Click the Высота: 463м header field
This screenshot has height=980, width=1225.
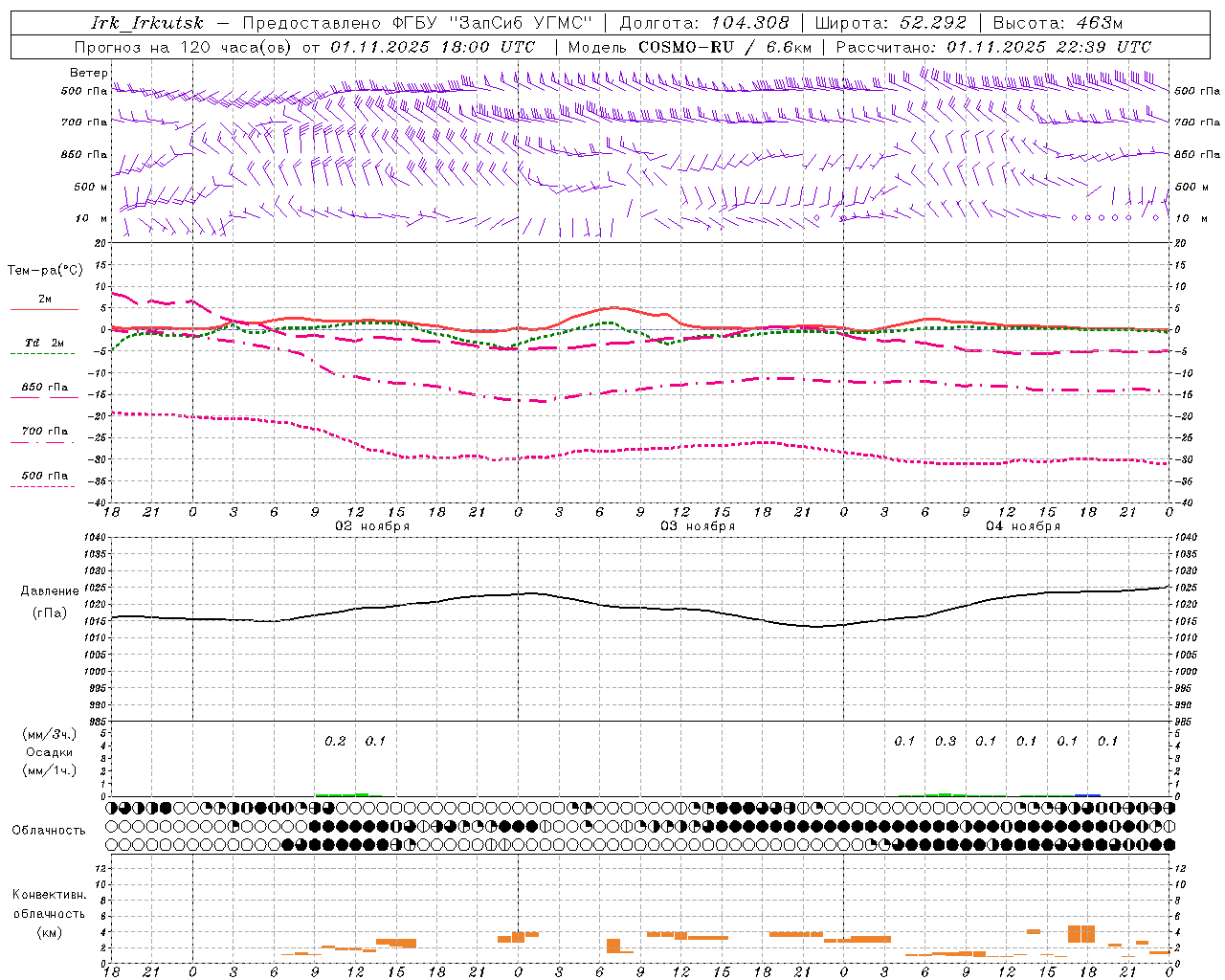coord(1058,23)
